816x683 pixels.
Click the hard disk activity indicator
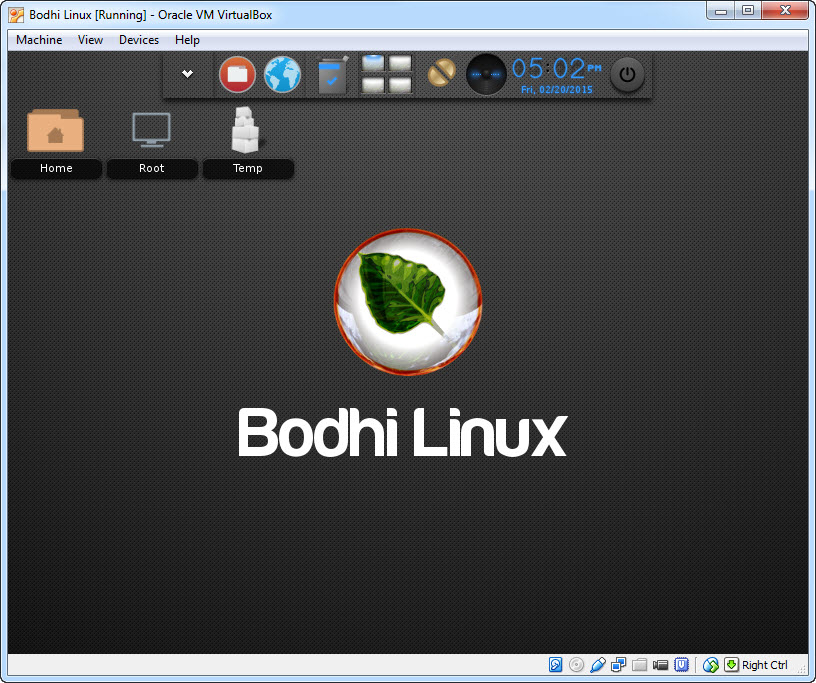[x=555, y=665]
